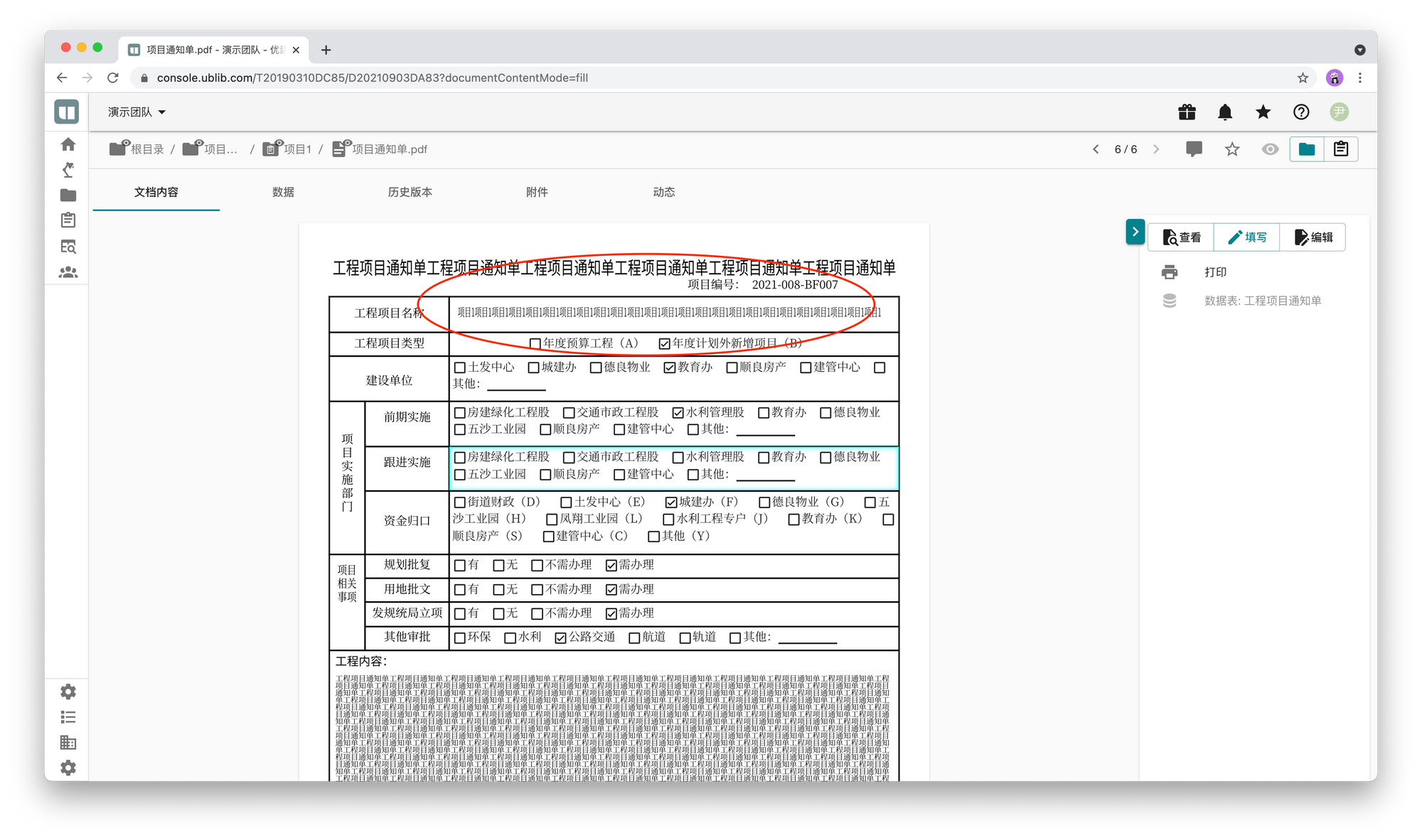Open the notifications bell

(1225, 112)
